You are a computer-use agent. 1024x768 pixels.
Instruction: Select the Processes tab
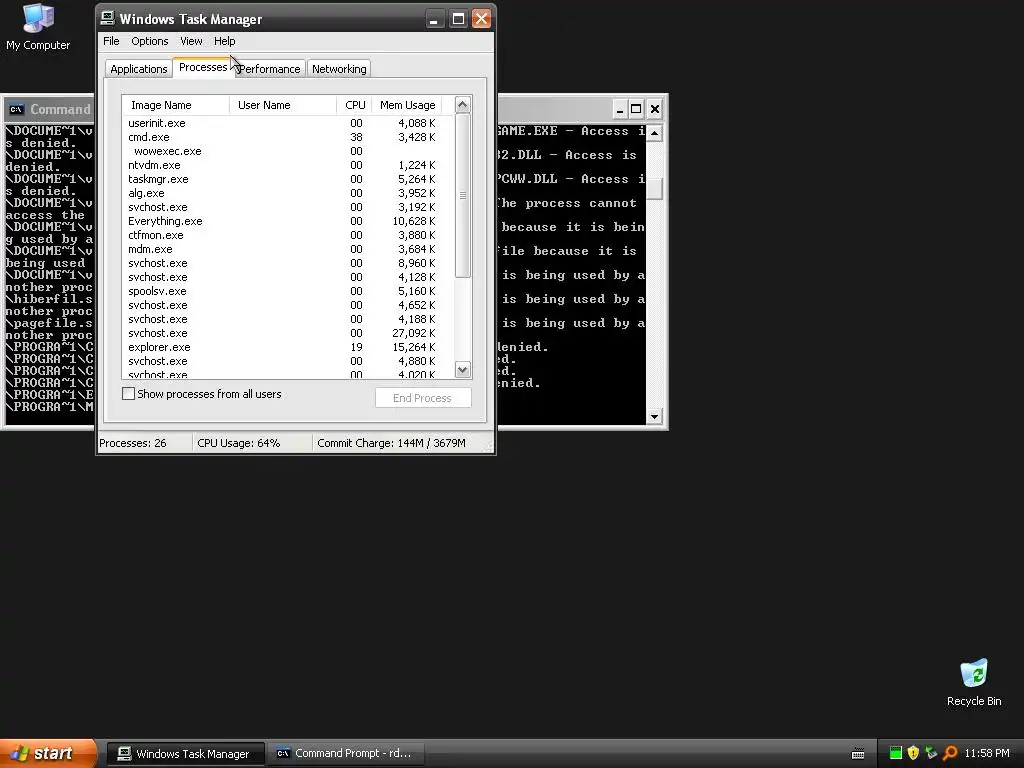point(203,67)
